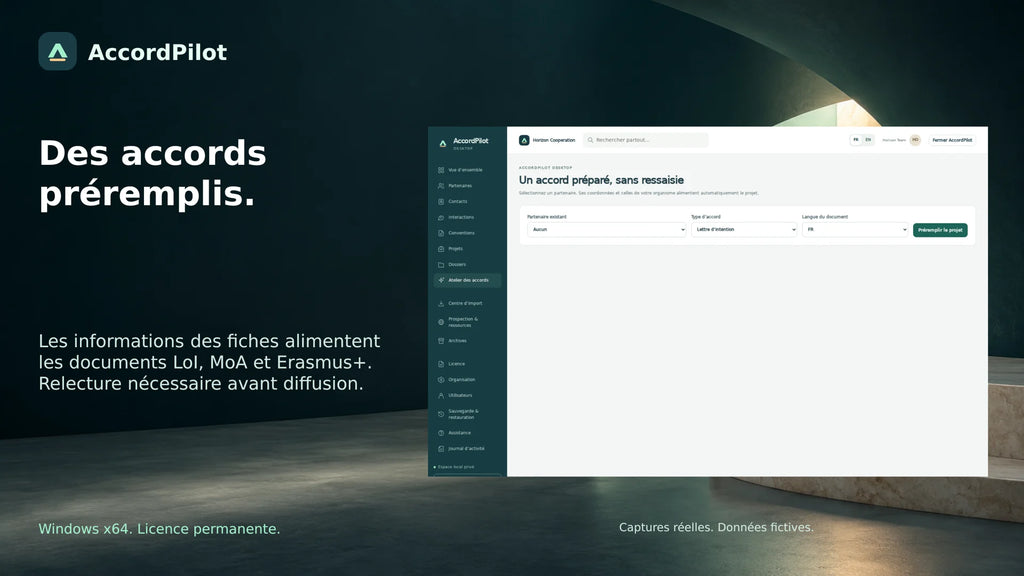
Task: Click the "Espace local privé" status text
Action: tap(456, 467)
